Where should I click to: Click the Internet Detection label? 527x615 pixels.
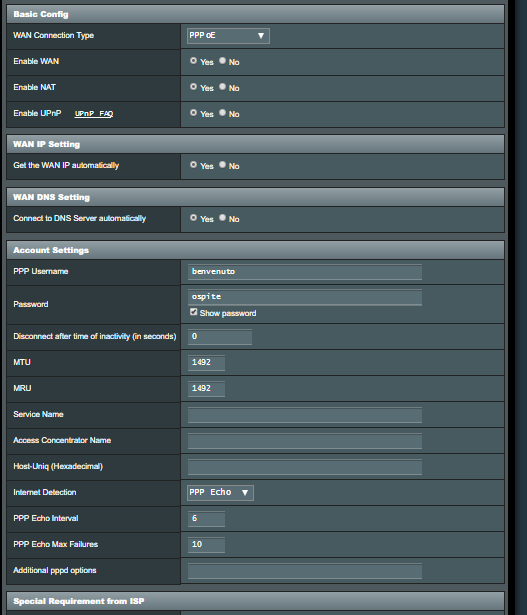(45, 492)
